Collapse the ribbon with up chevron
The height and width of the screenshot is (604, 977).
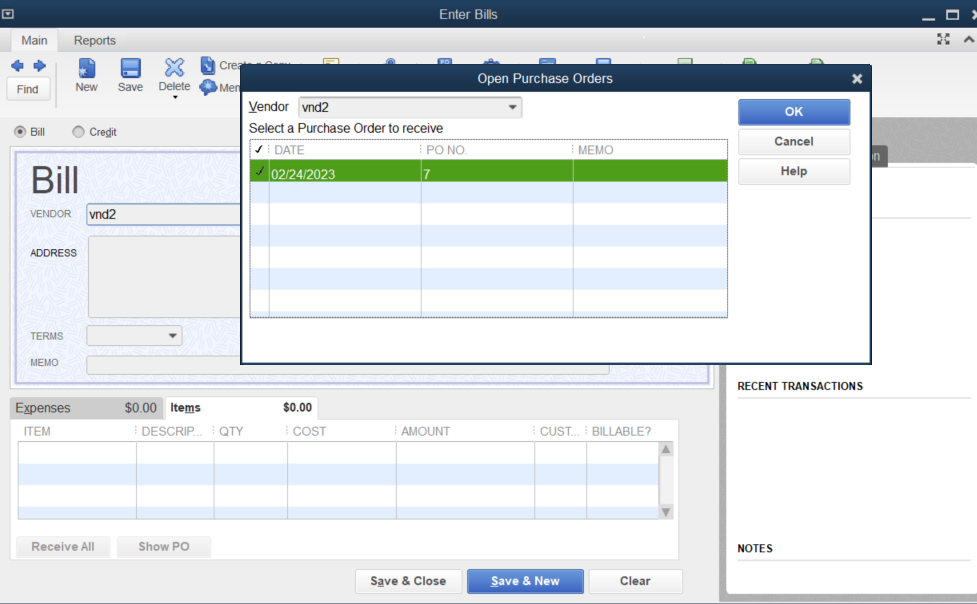click(969, 39)
